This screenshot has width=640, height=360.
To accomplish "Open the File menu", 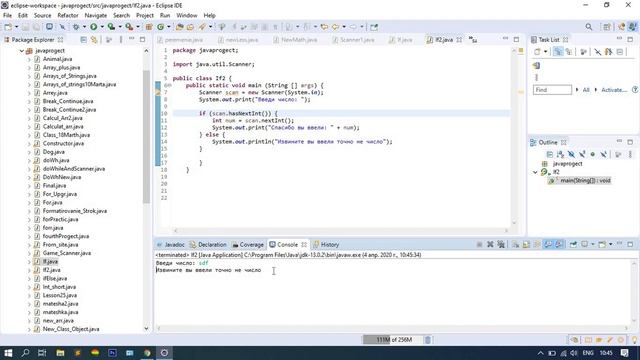I will [7, 16].
